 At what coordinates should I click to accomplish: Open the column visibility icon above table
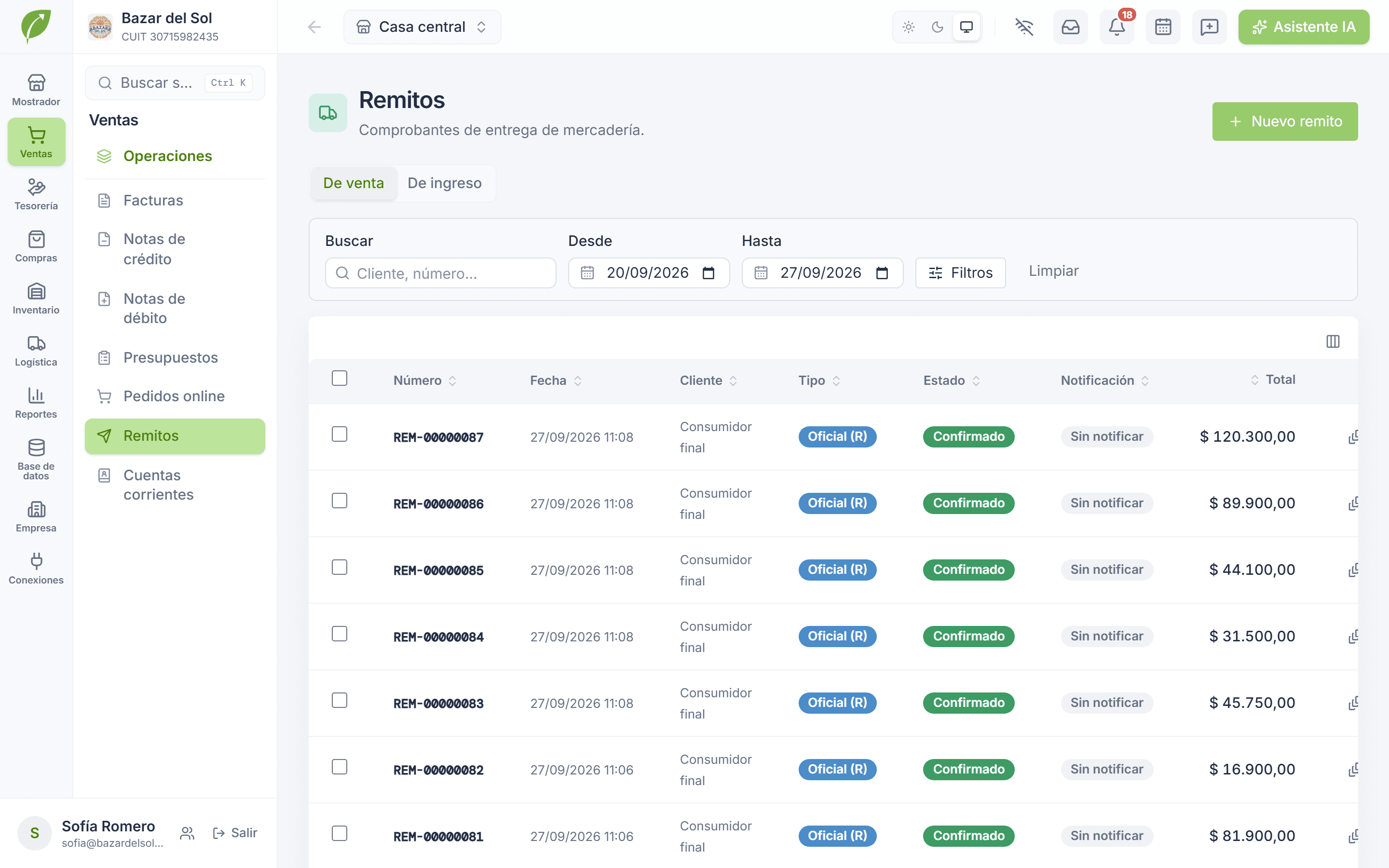pos(1333,341)
